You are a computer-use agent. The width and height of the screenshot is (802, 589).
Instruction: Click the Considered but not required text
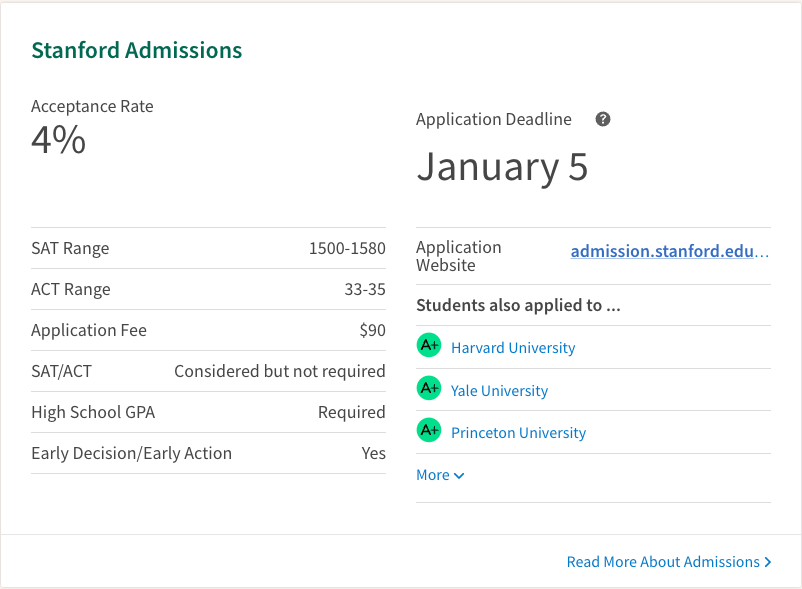click(x=280, y=371)
